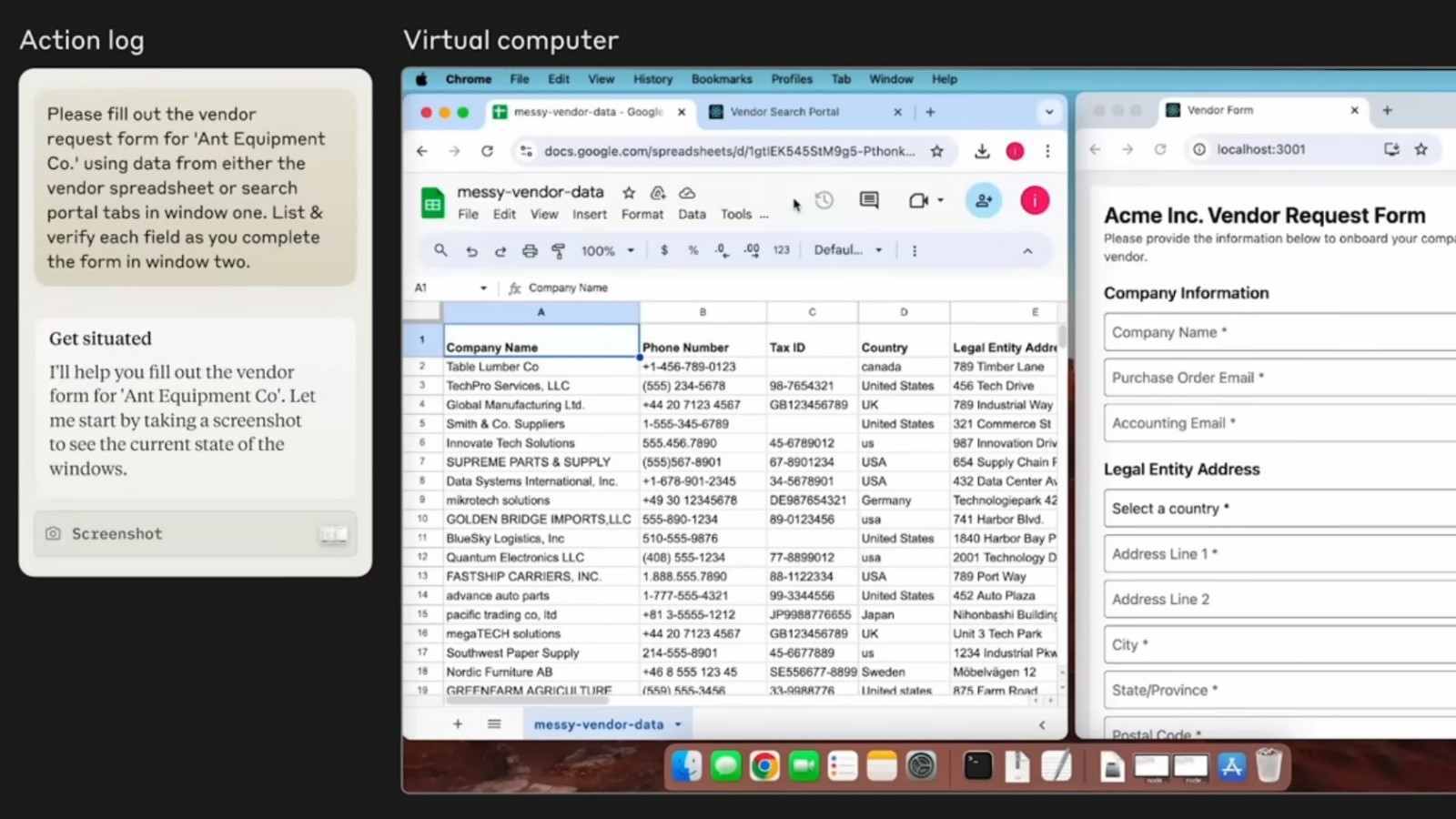This screenshot has width=1456, height=819.
Task: Open Chrome downloads in the first window
Action: (x=982, y=151)
